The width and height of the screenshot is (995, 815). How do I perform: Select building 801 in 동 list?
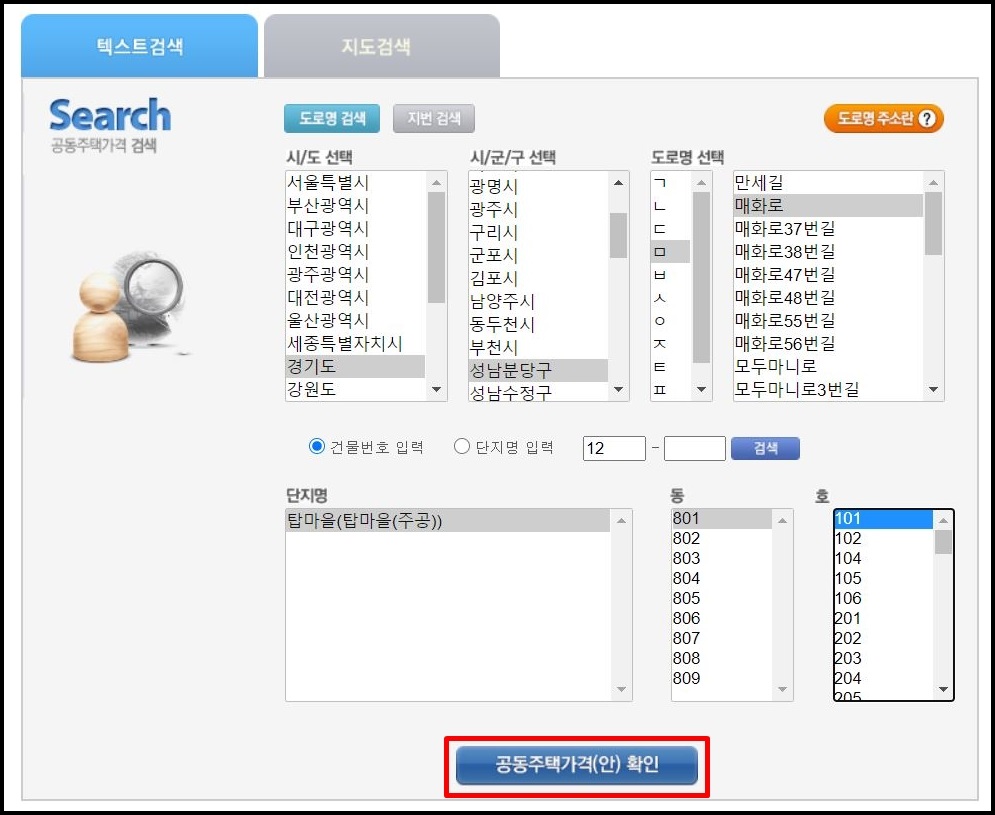point(722,519)
